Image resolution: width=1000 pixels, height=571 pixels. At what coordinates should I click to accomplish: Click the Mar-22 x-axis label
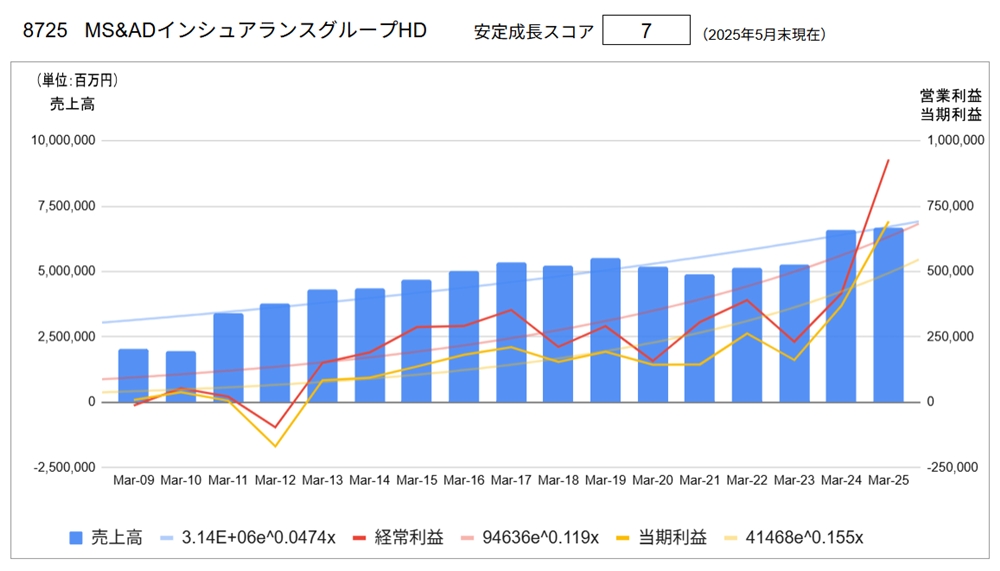tap(747, 480)
